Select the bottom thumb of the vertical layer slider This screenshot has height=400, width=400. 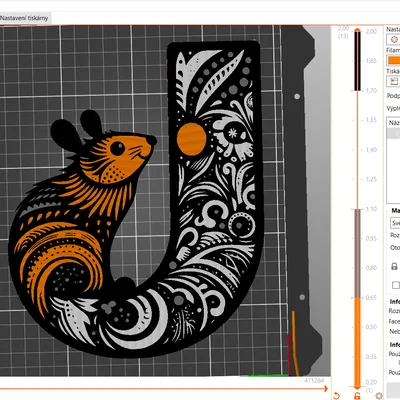click(357, 387)
